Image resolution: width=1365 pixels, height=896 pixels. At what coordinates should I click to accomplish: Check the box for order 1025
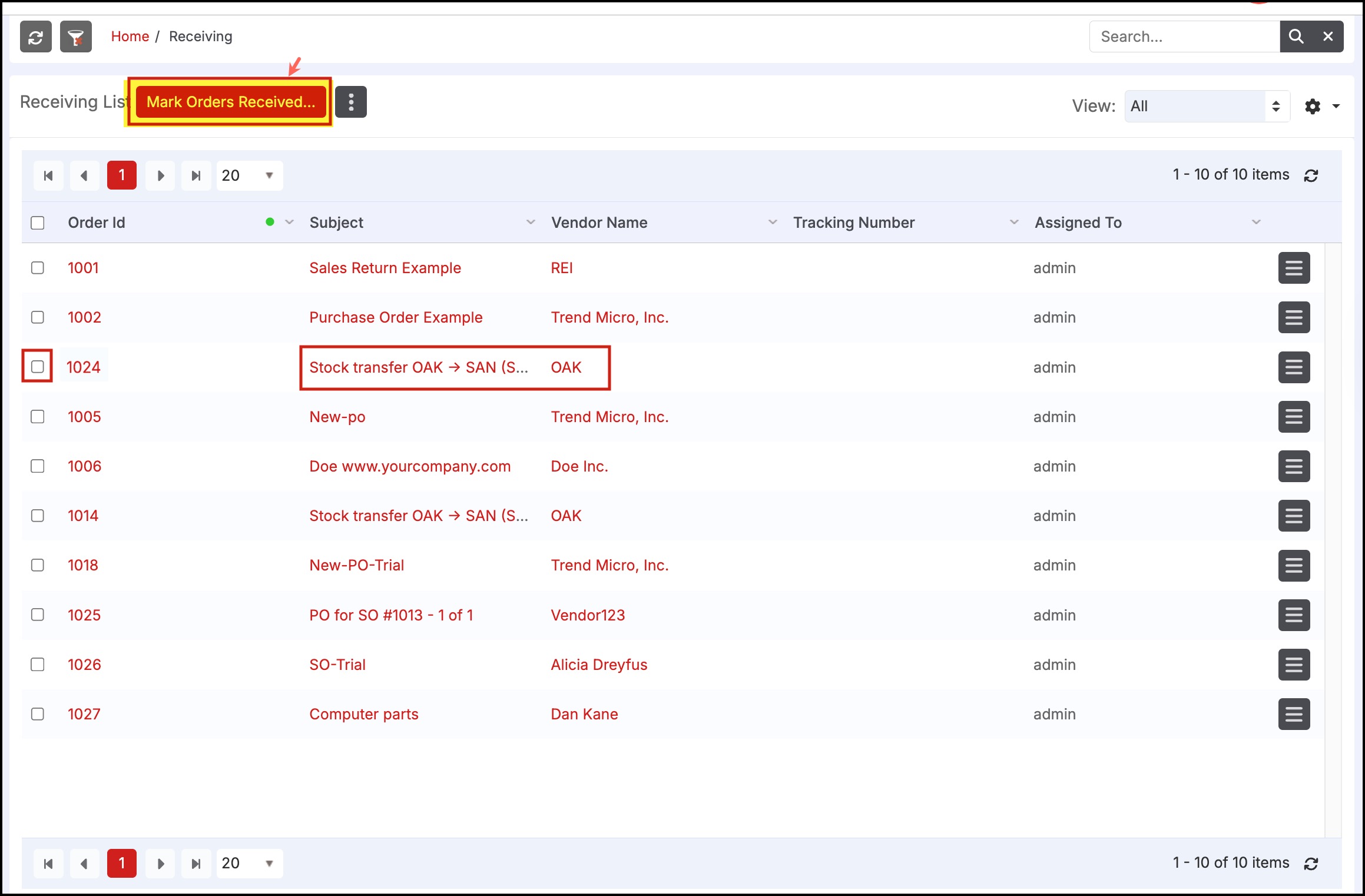[38, 615]
